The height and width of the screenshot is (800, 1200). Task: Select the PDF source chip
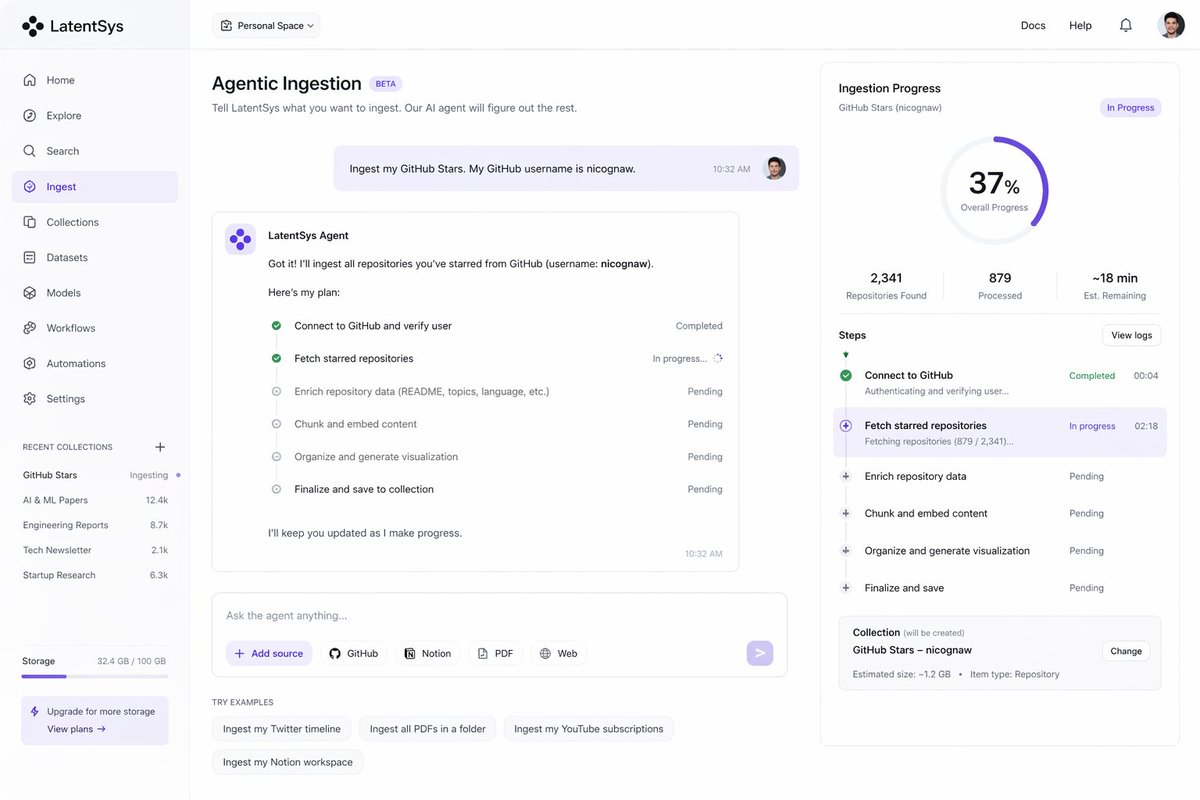(x=495, y=653)
